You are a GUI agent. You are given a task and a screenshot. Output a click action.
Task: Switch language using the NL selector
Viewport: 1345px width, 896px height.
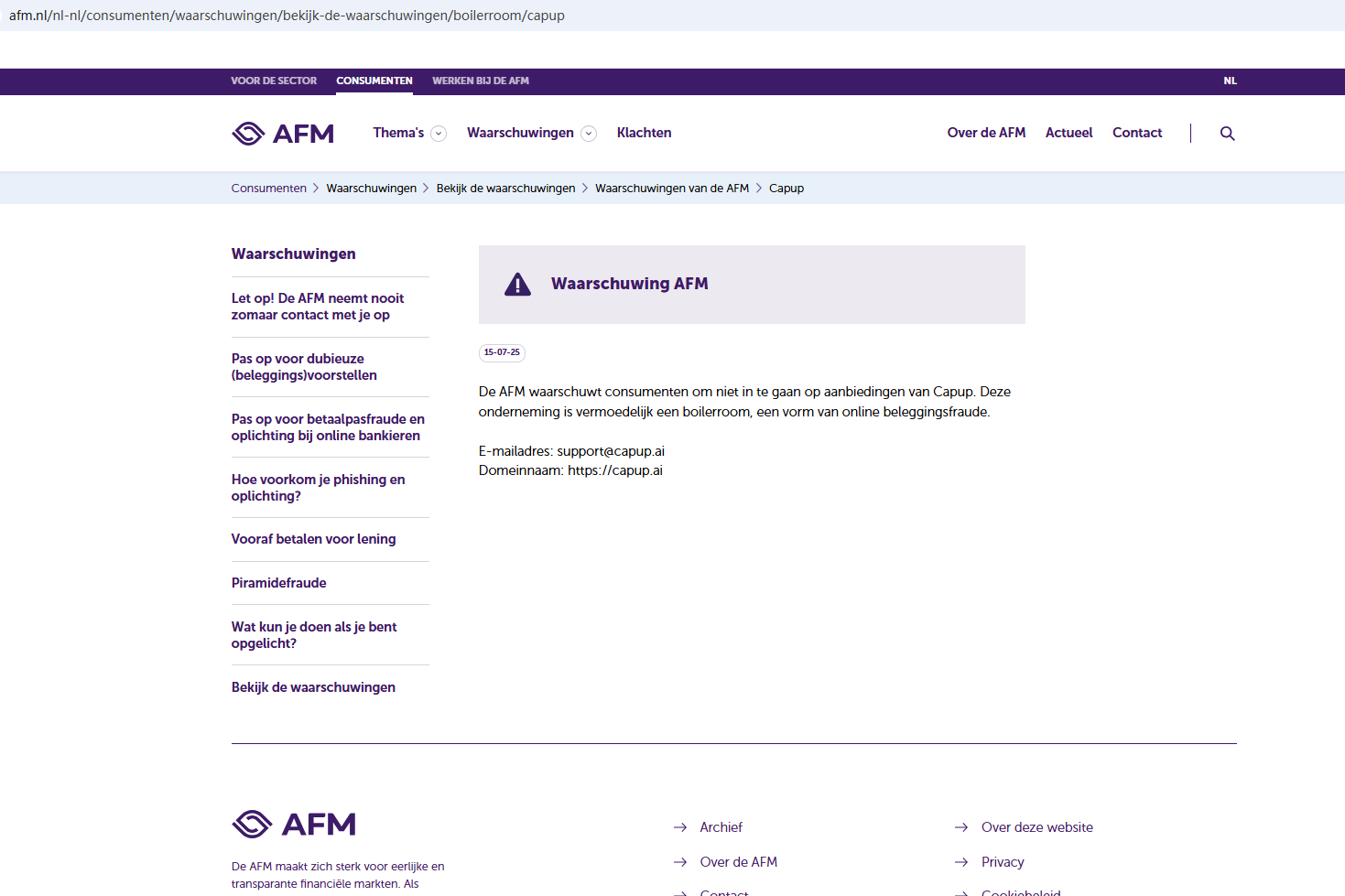1230,81
